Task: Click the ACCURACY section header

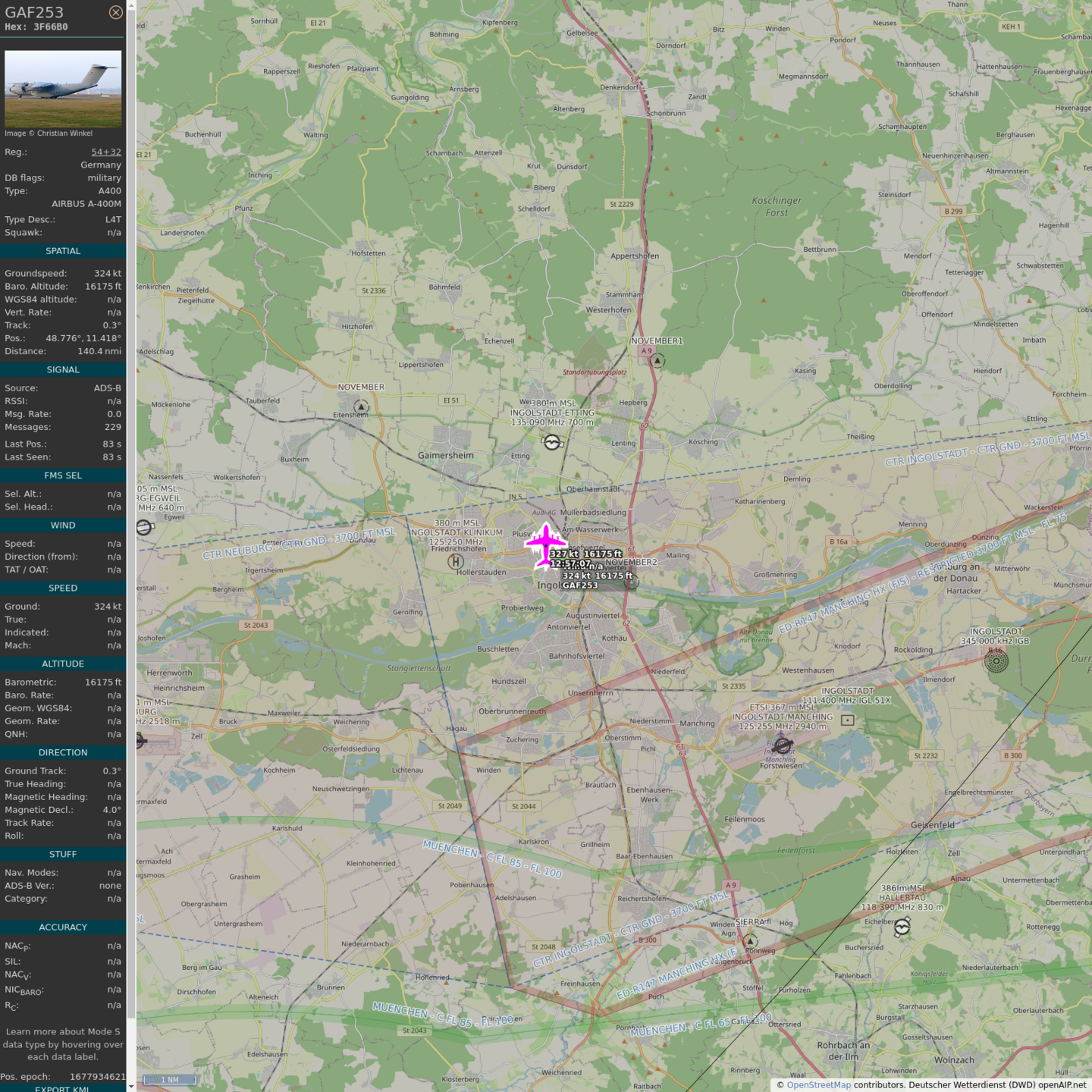Action: [x=63, y=927]
